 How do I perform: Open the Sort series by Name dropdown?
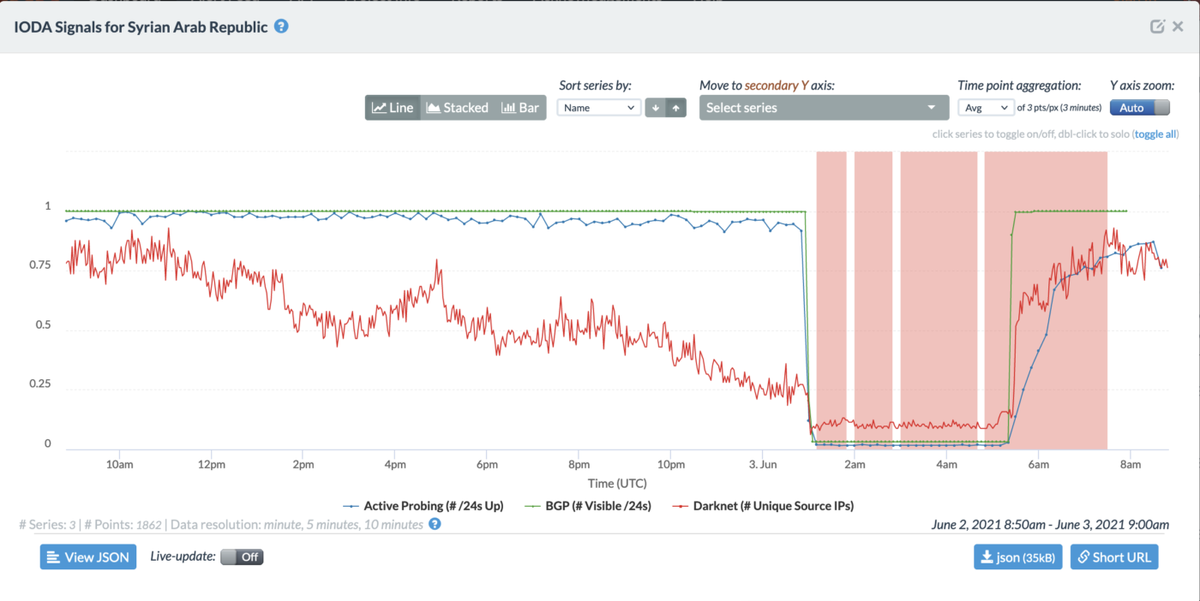click(x=598, y=108)
